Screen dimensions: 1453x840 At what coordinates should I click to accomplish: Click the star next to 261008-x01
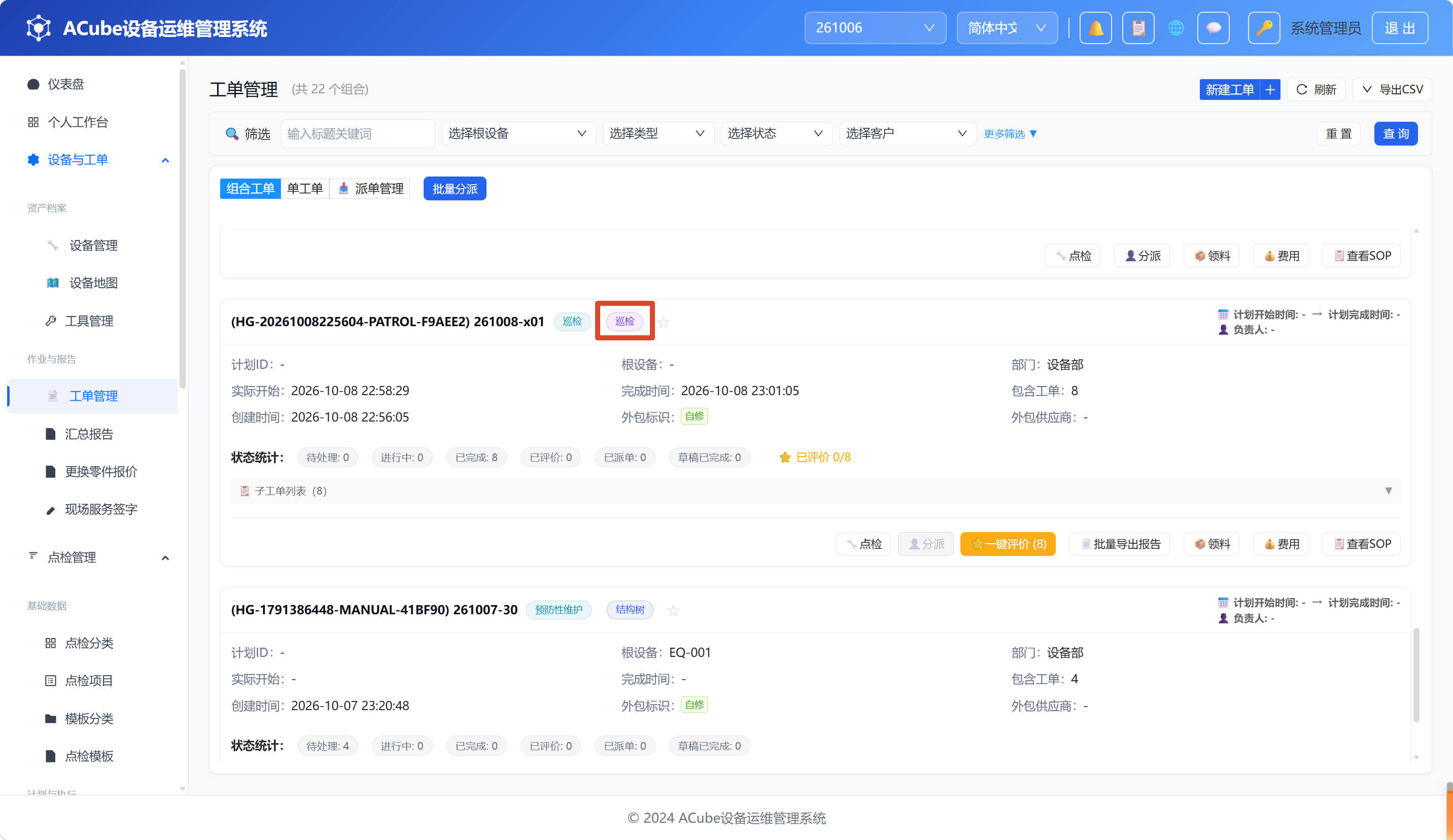click(x=664, y=322)
